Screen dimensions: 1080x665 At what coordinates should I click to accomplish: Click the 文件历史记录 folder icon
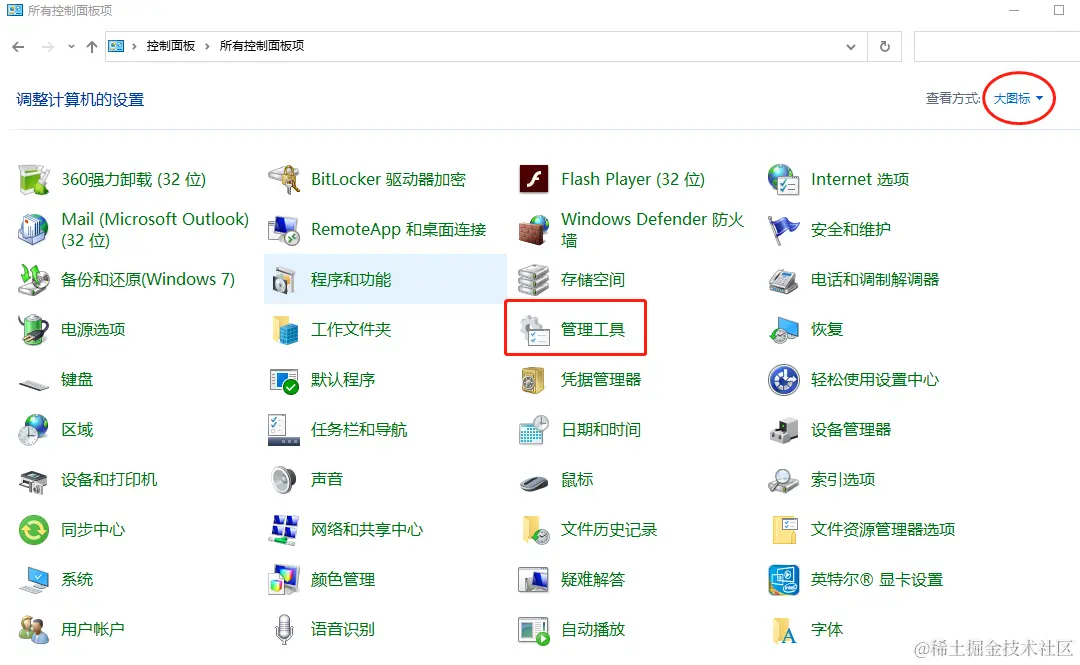[x=536, y=530]
